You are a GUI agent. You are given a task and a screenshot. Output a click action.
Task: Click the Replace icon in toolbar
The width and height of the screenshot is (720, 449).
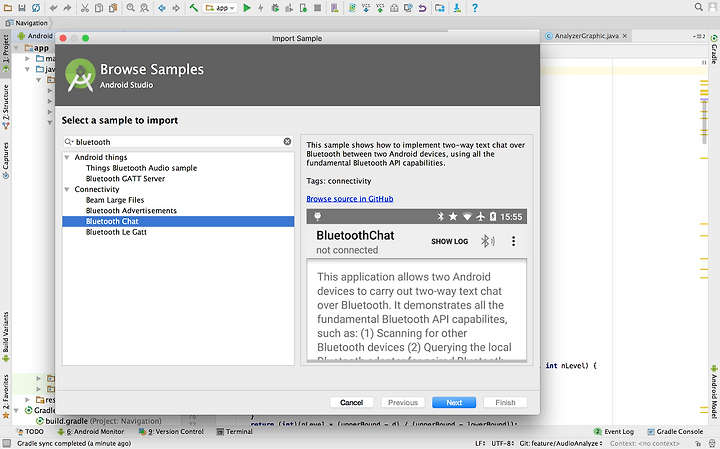click(x=144, y=8)
